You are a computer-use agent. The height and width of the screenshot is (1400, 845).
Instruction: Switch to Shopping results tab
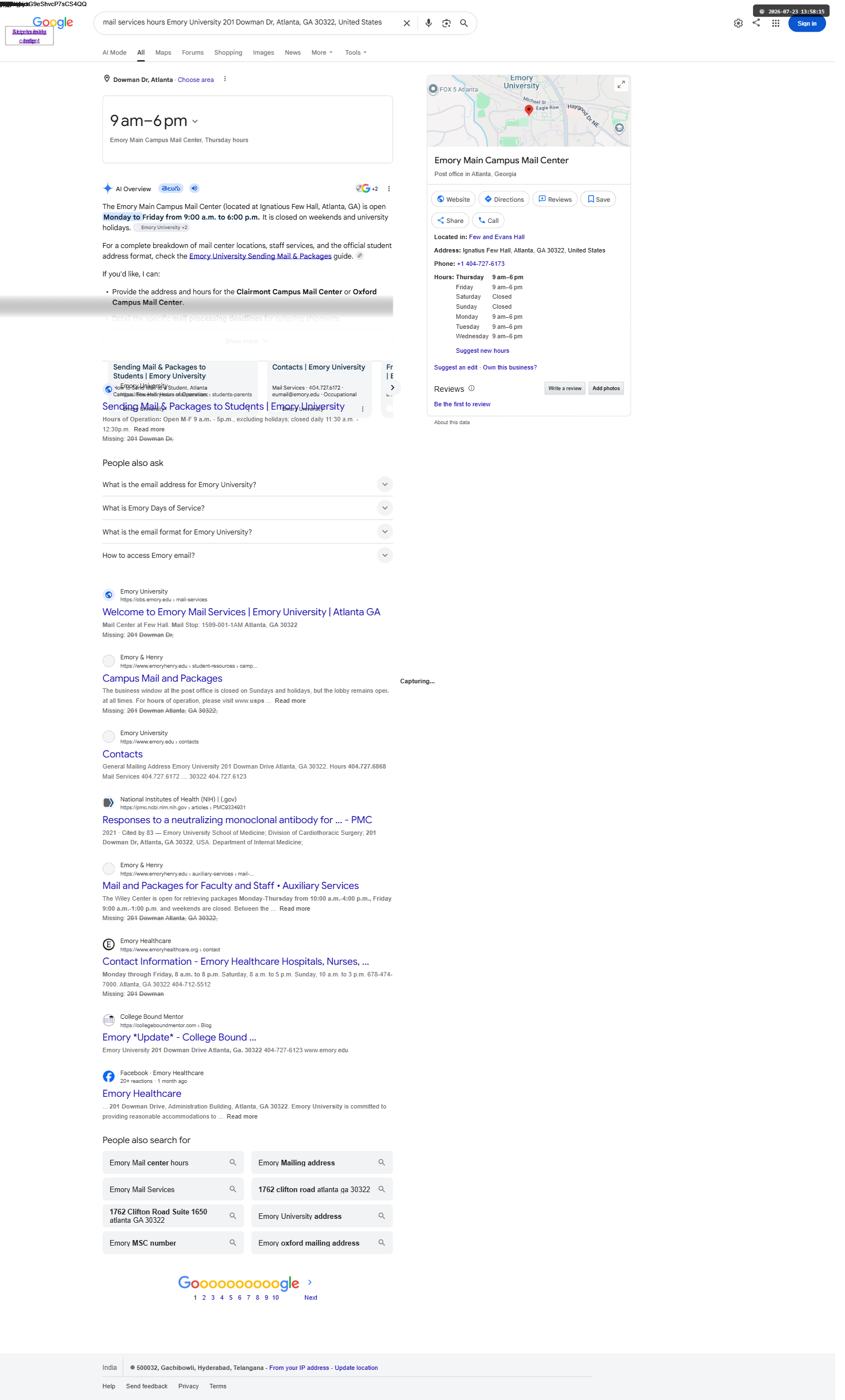pos(228,53)
